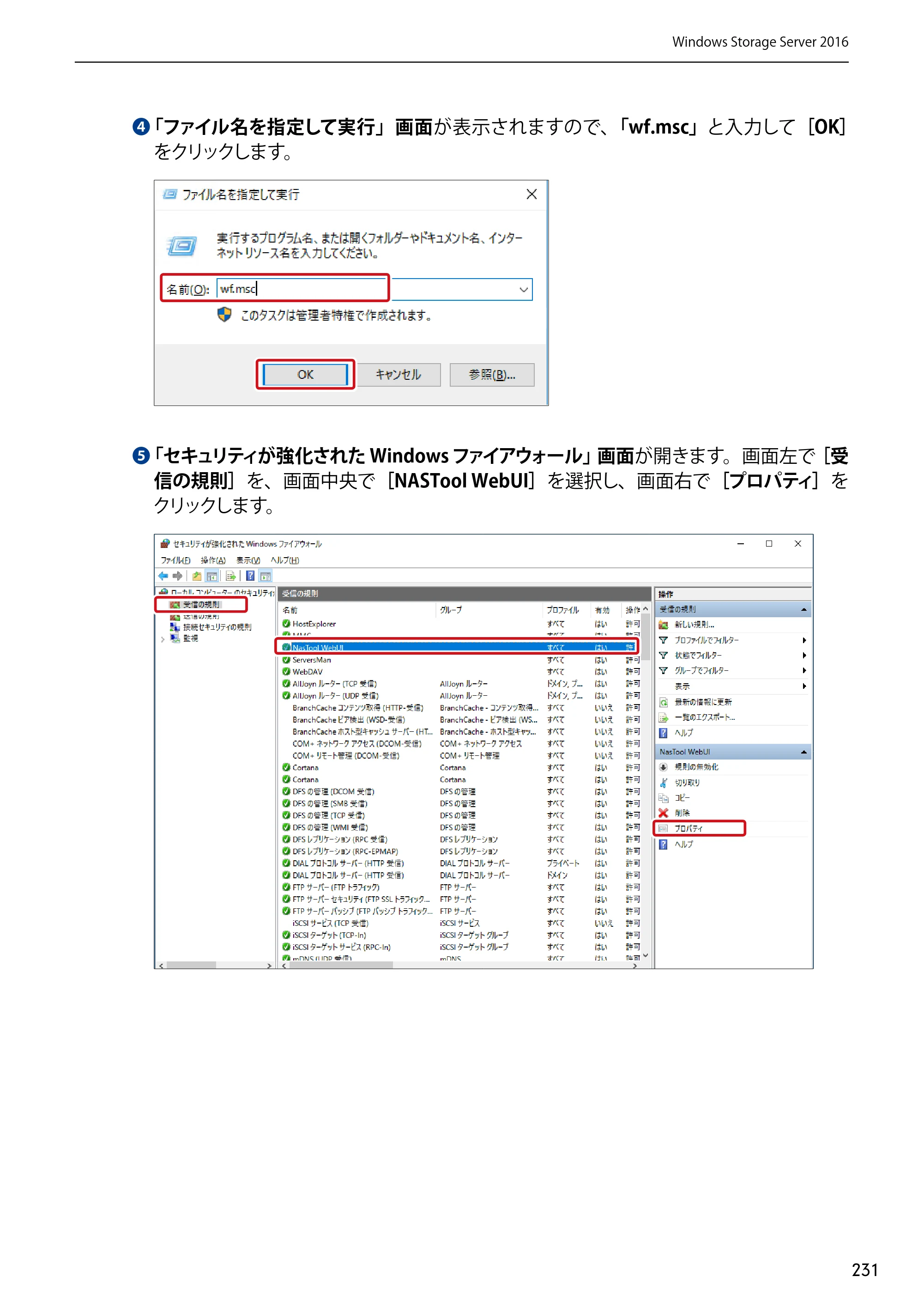Image resolution: width=924 pixels, height=1307 pixels.
Task: Click the 新しい規則... new rule icon
Action: pyautogui.click(x=664, y=625)
